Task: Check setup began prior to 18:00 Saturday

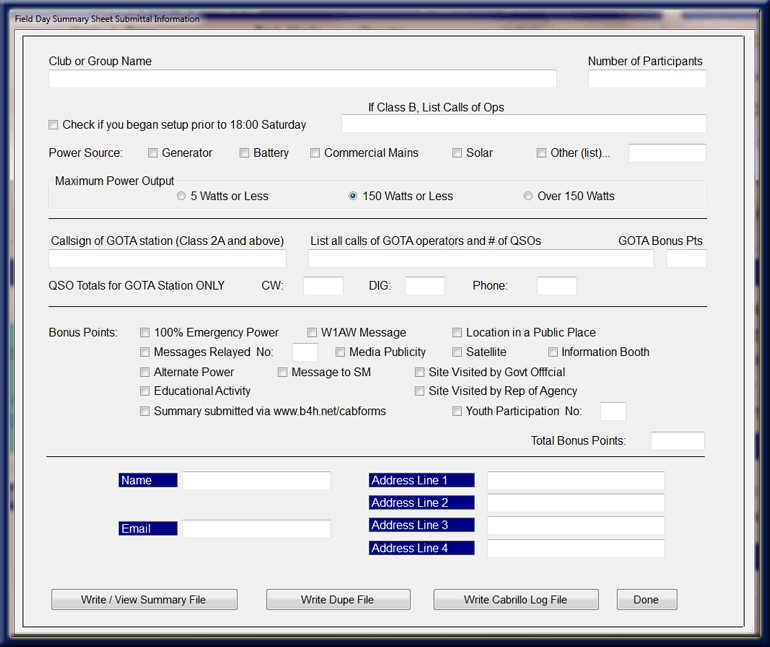Action: pyautogui.click(x=54, y=125)
